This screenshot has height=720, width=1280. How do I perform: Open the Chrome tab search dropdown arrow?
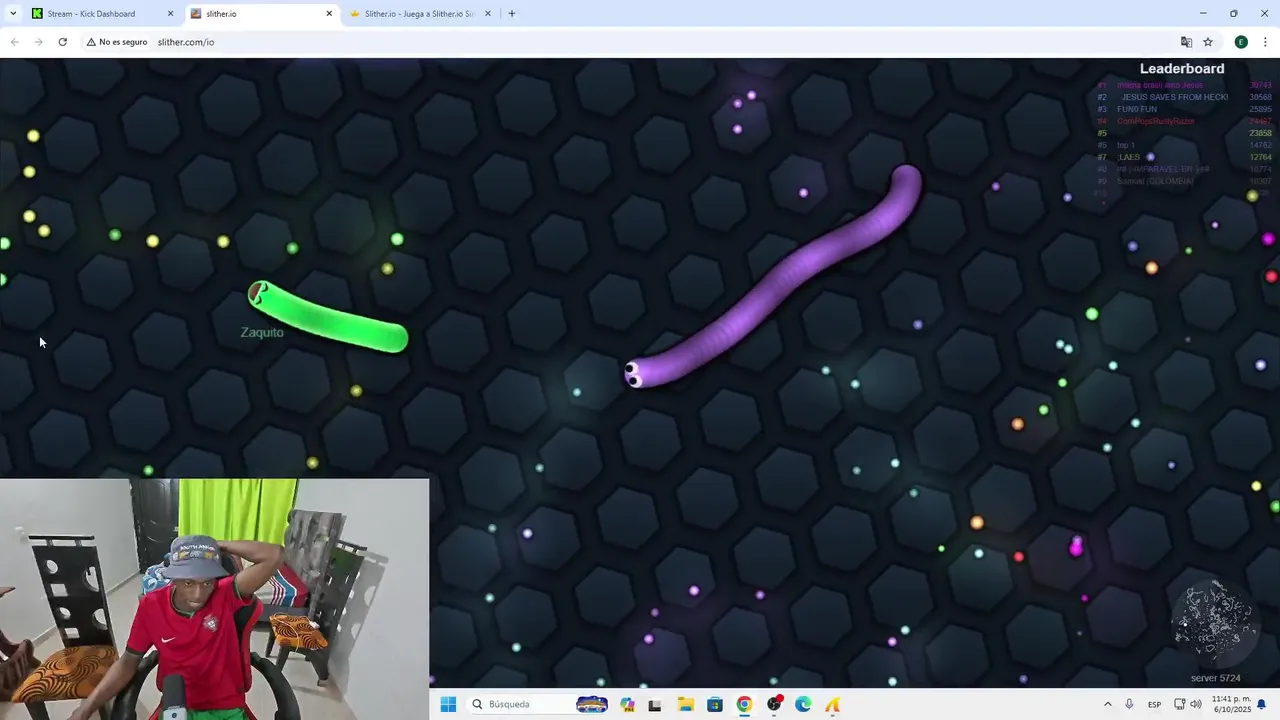coord(12,14)
